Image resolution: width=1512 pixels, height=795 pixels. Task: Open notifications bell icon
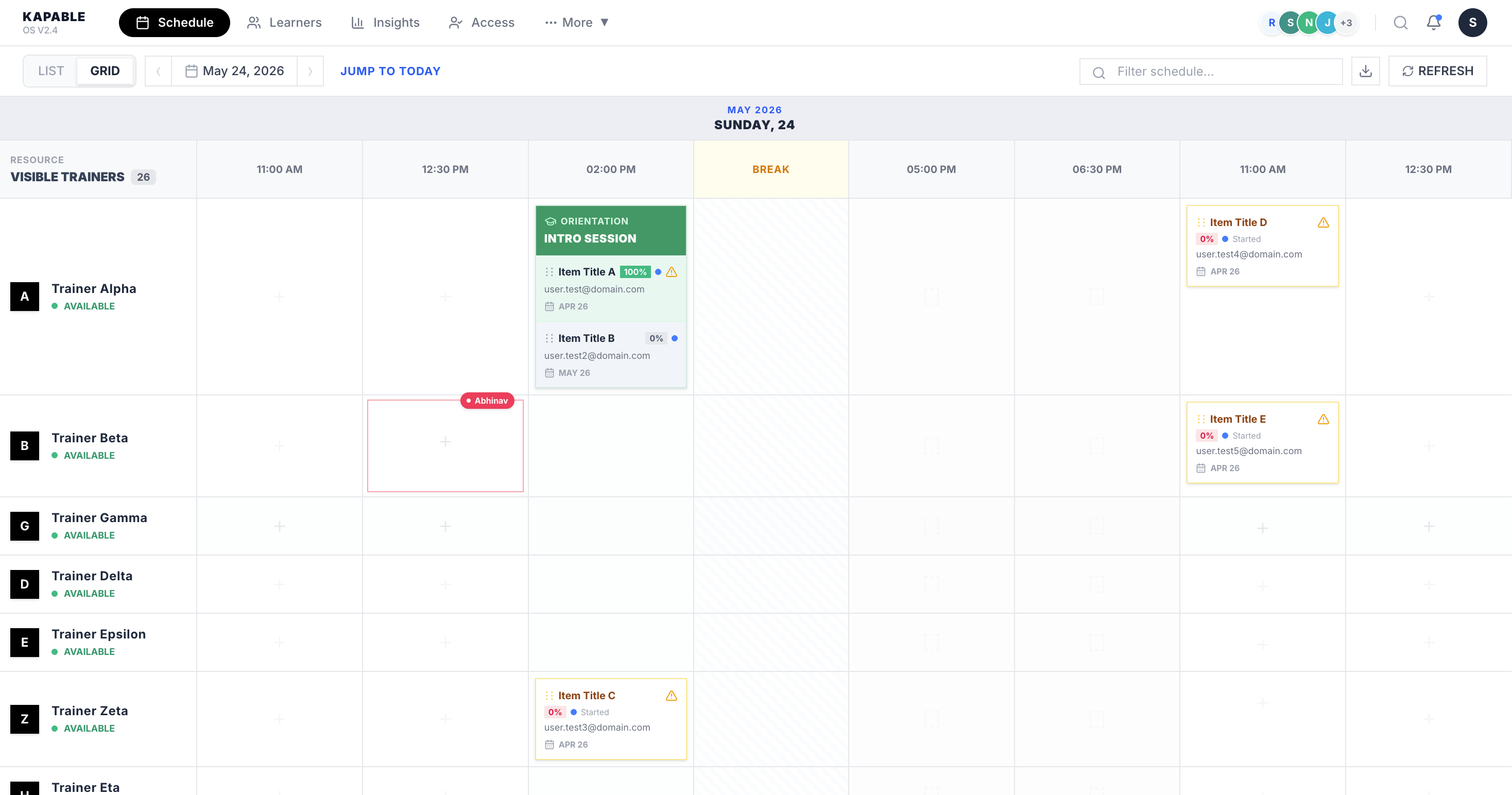tap(1433, 22)
